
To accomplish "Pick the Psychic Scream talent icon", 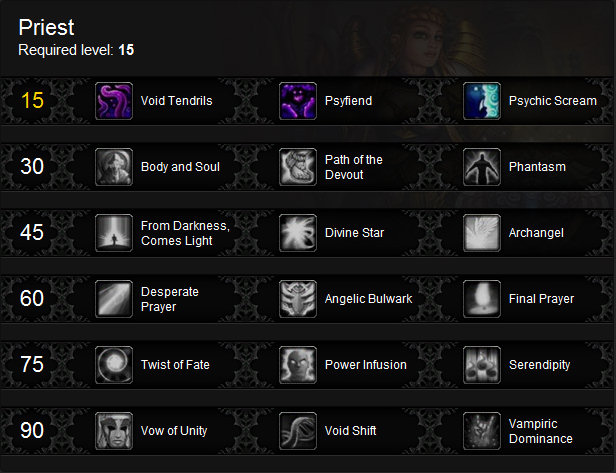I will [482, 101].
